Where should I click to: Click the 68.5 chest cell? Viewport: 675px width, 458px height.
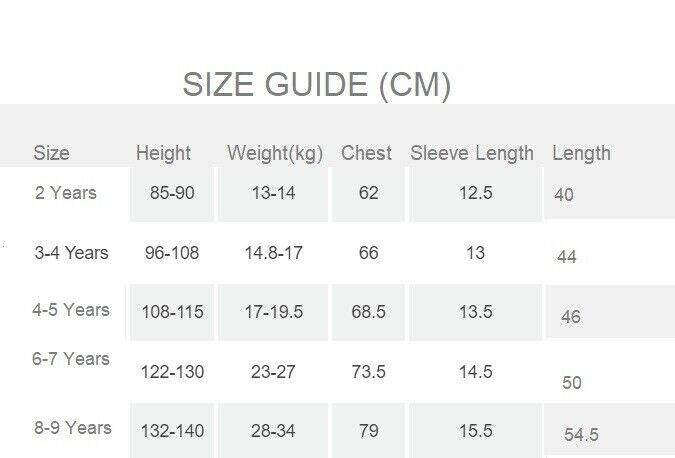369,312
